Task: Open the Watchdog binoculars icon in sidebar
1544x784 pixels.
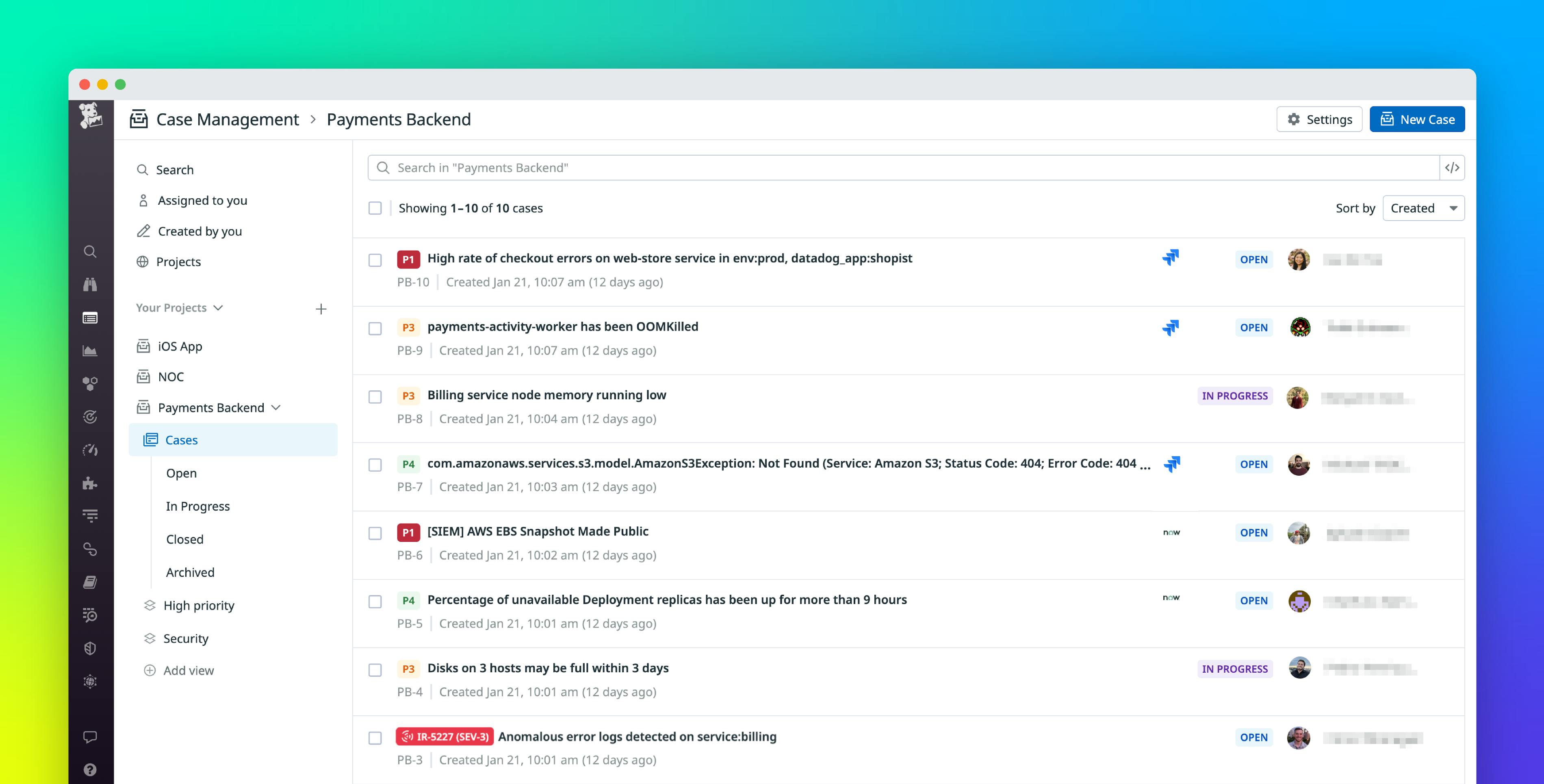Action: 91,284
